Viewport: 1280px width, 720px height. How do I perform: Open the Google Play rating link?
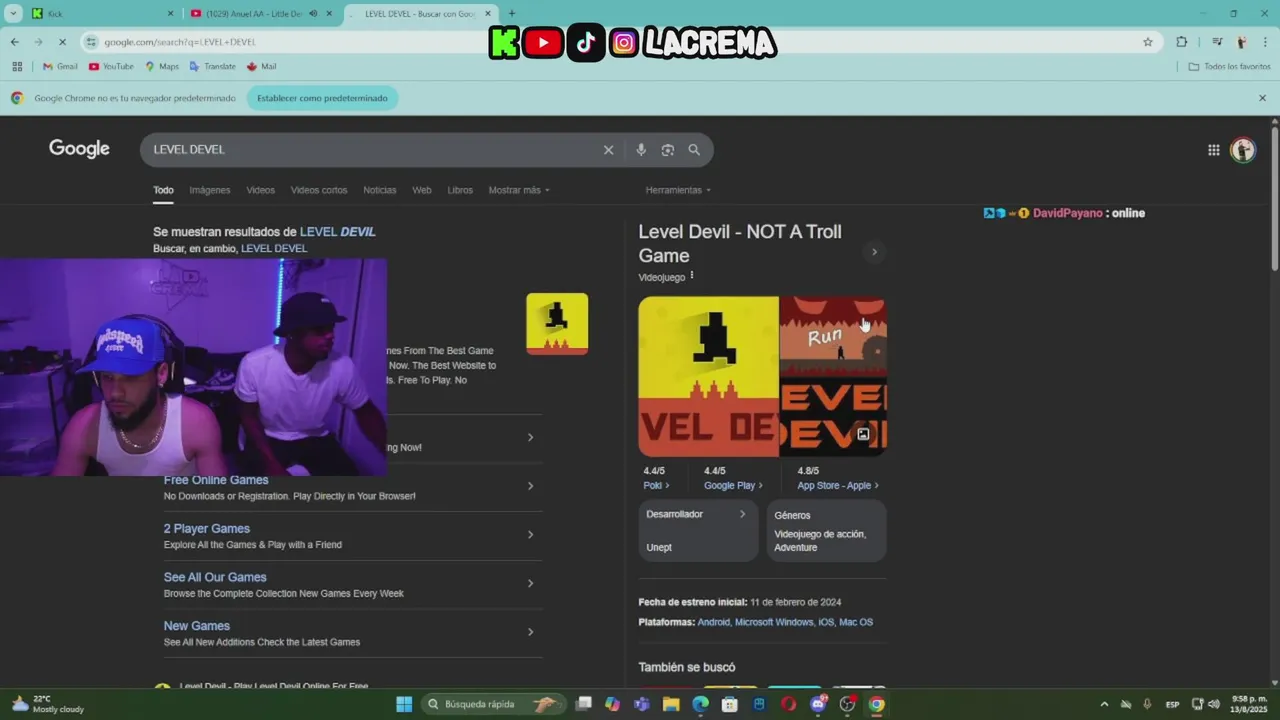pos(733,486)
